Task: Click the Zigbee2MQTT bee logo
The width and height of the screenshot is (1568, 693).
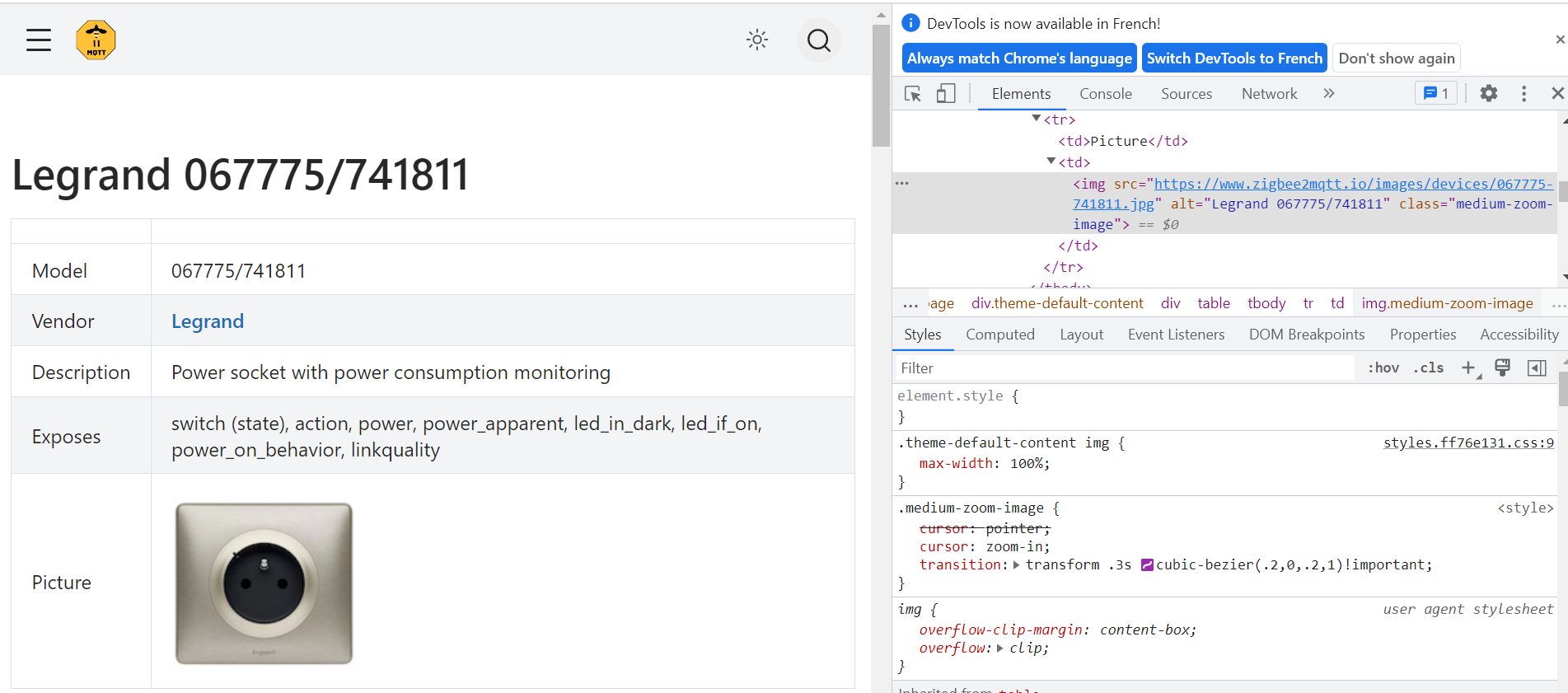Action: coord(96,40)
